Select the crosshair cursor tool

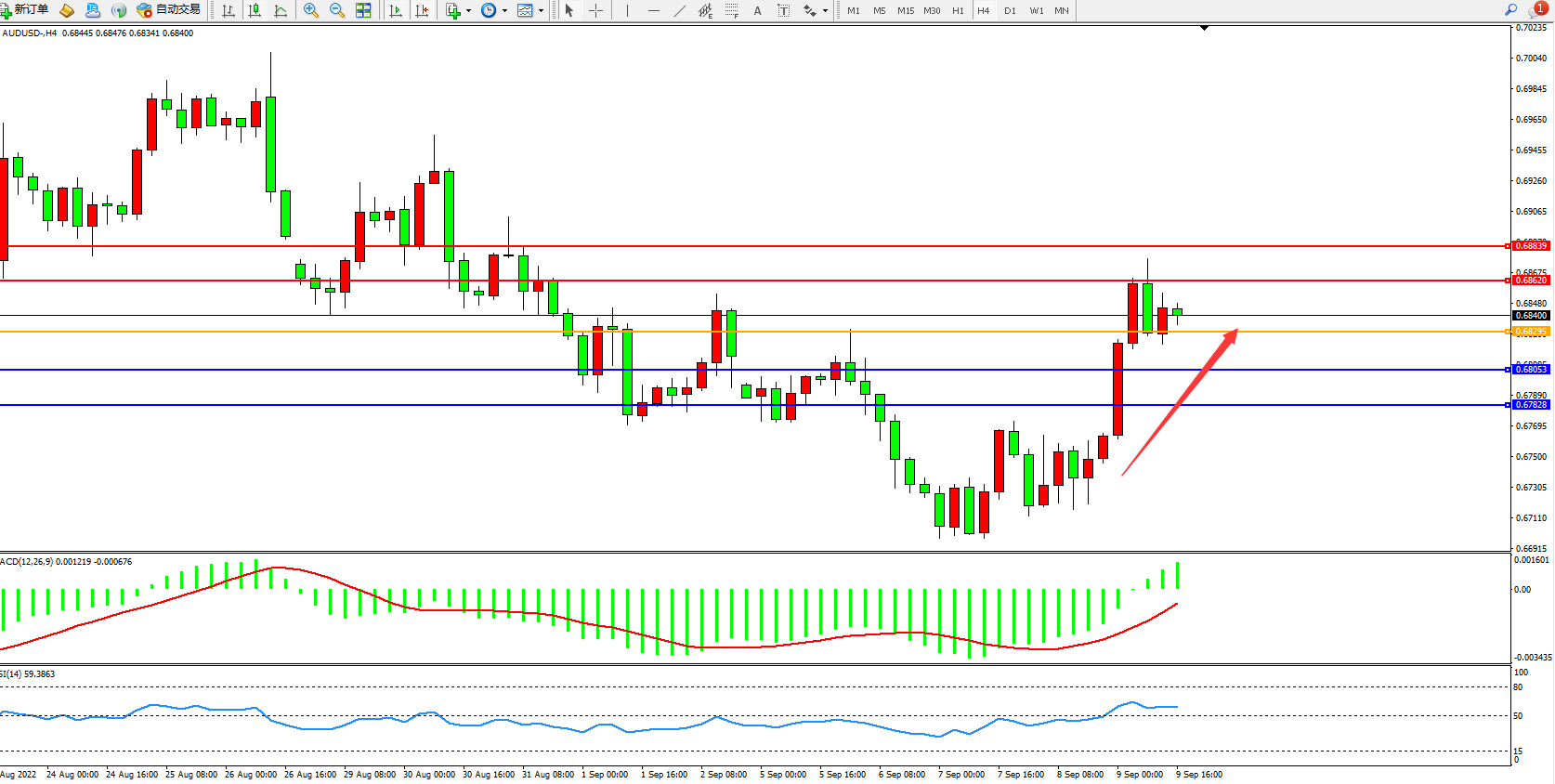click(x=596, y=10)
